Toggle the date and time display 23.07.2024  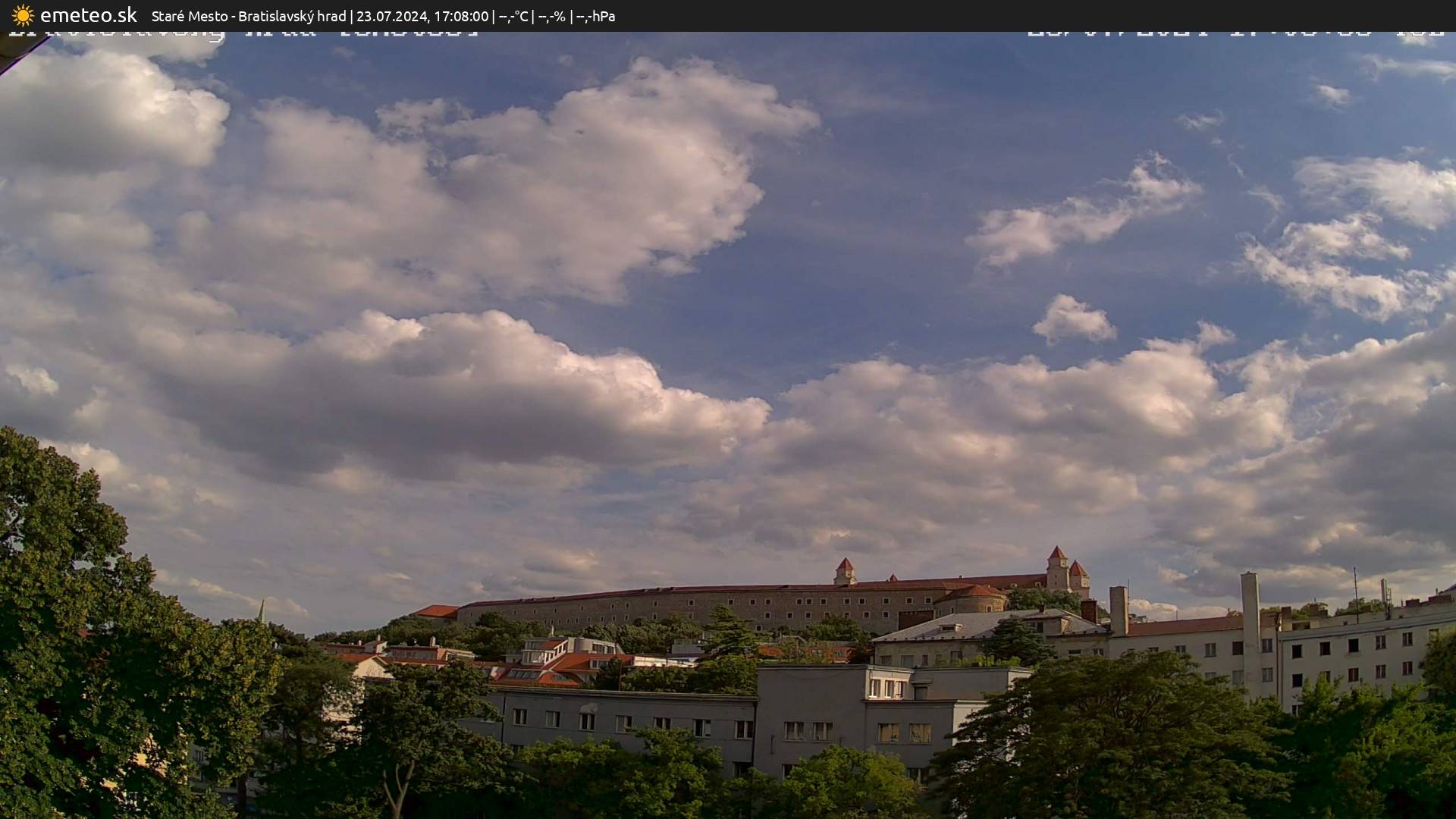(x=394, y=15)
